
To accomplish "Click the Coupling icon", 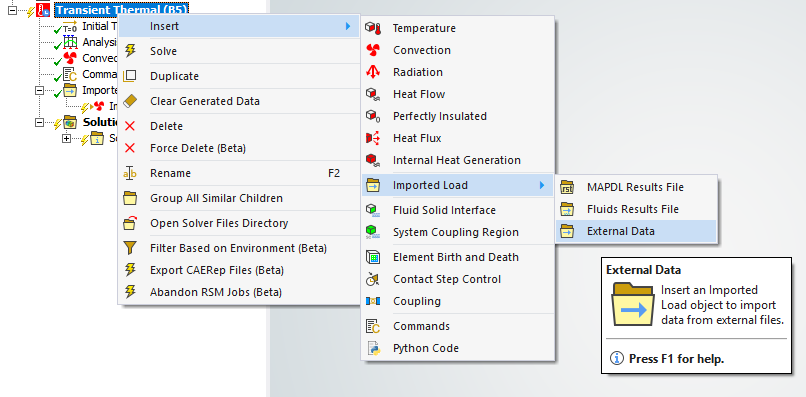I will pos(373,301).
